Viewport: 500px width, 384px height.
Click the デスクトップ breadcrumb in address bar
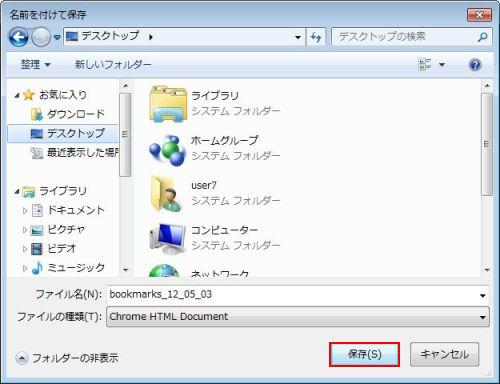[110, 36]
